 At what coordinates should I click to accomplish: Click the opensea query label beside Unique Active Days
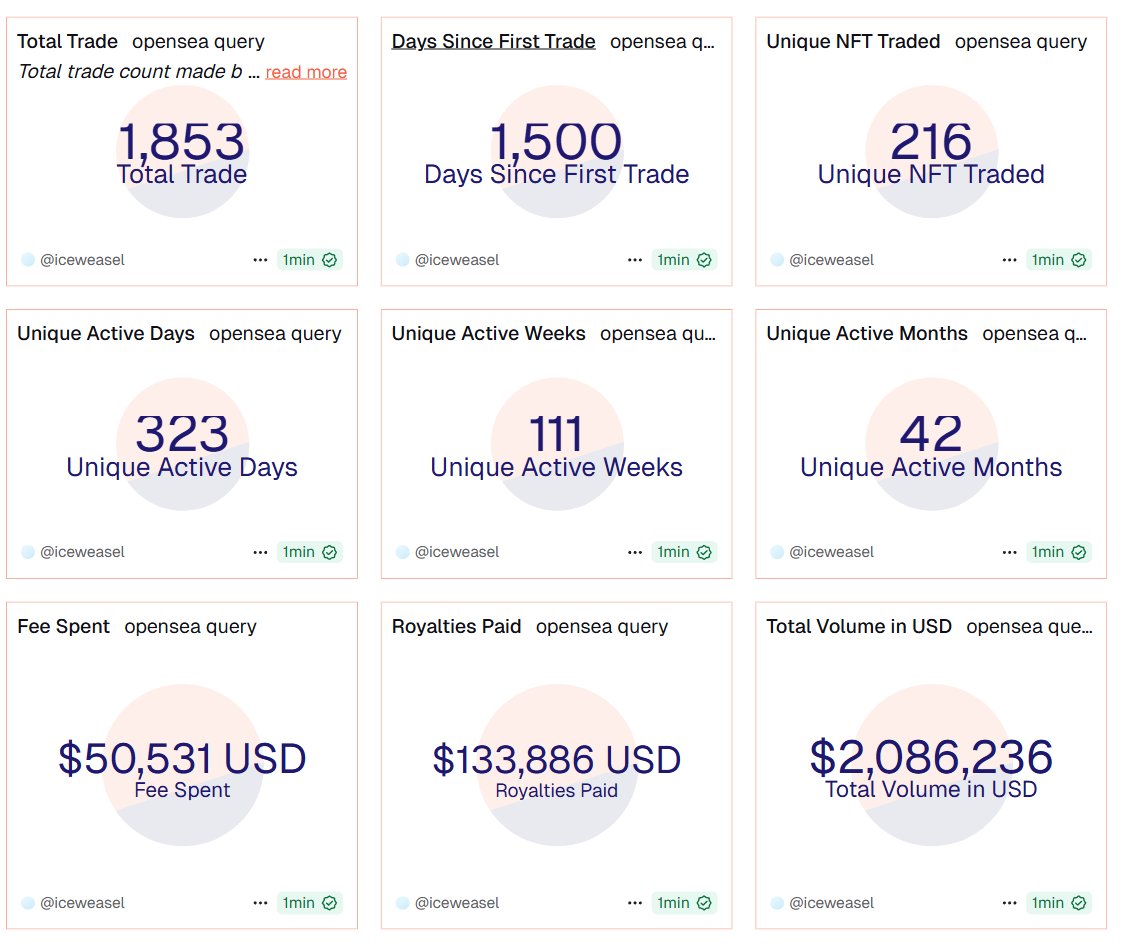pos(275,334)
